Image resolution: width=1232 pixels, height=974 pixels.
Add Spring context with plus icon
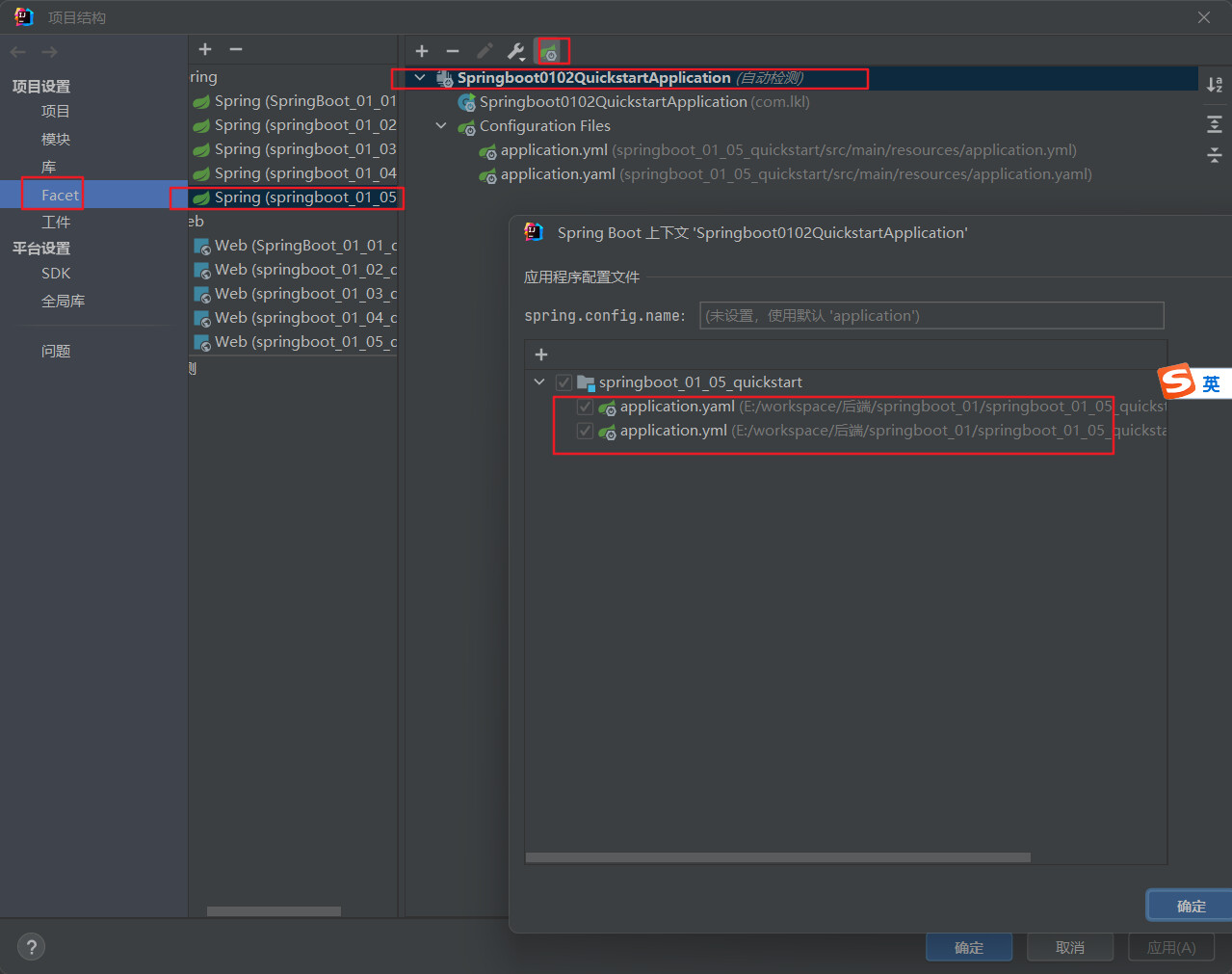click(x=422, y=51)
